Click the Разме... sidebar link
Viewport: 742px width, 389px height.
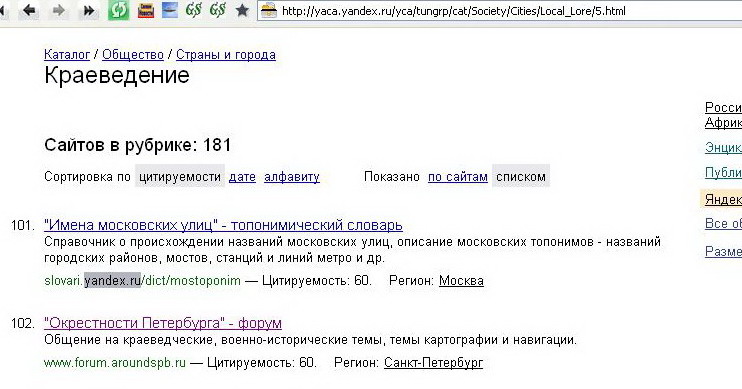pos(723,251)
